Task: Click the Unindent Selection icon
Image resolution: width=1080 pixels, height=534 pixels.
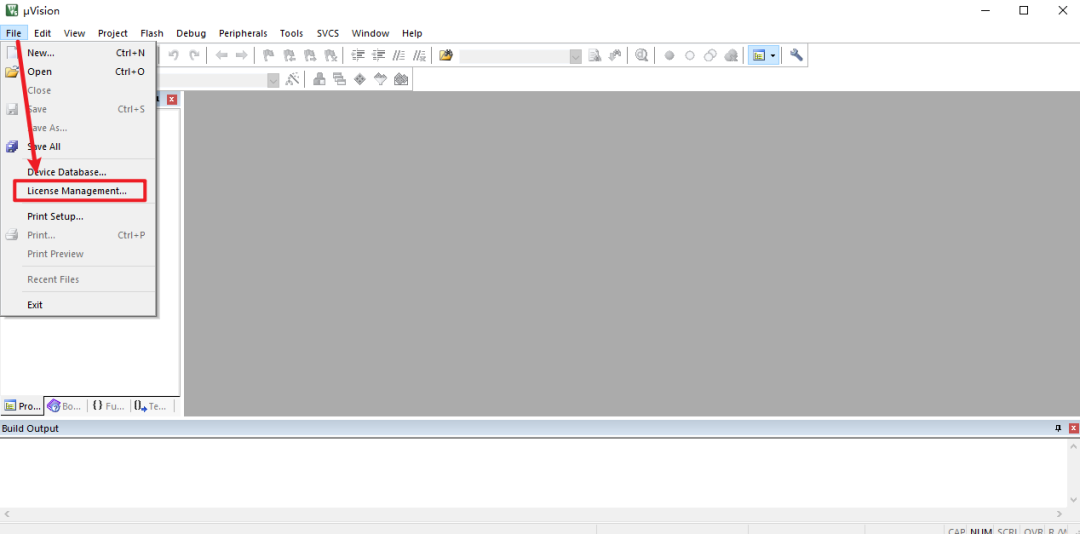Action: (x=378, y=55)
